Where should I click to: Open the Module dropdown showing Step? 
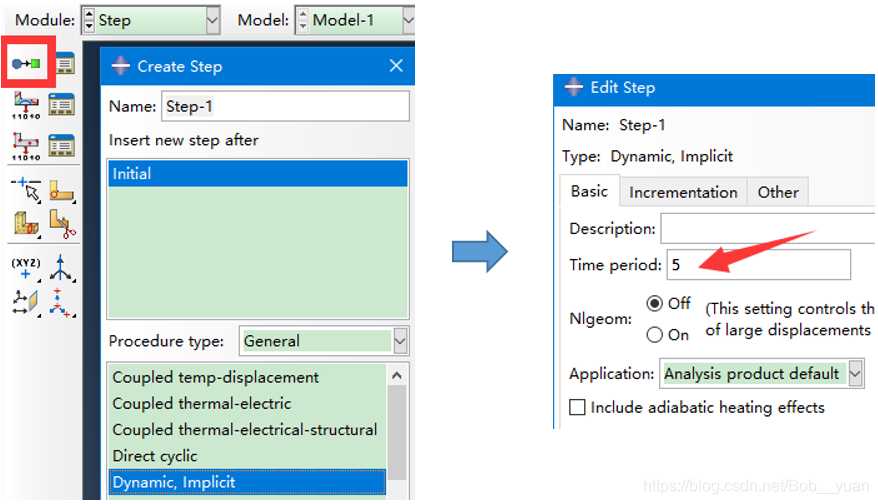[x=150, y=20]
